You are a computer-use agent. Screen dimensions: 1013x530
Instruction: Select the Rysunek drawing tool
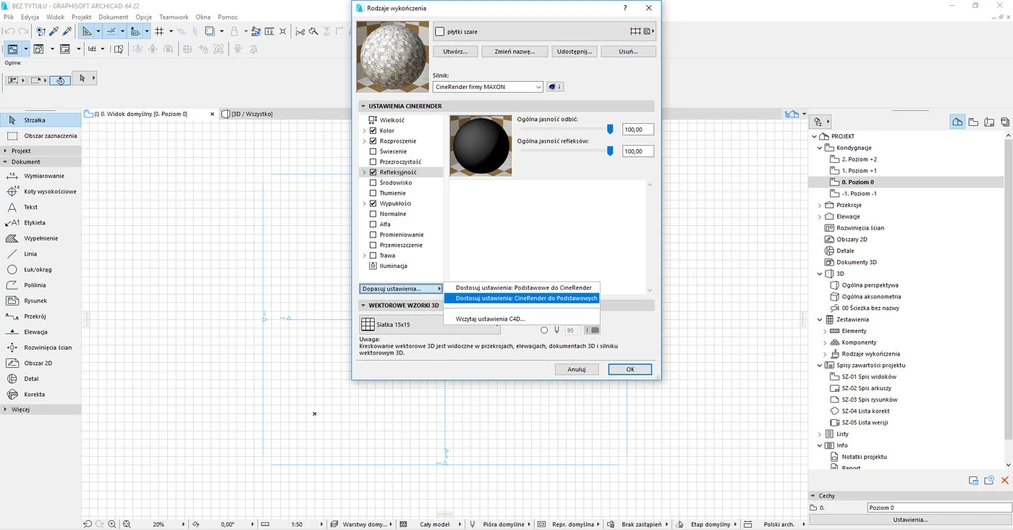pos(40,301)
